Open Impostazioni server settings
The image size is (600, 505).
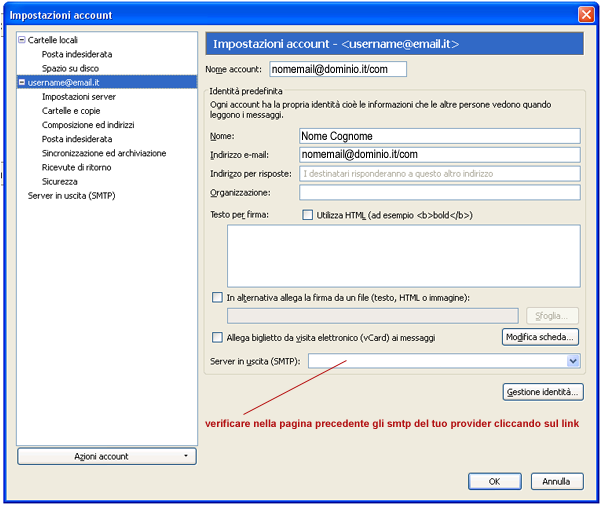(x=79, y=96)
